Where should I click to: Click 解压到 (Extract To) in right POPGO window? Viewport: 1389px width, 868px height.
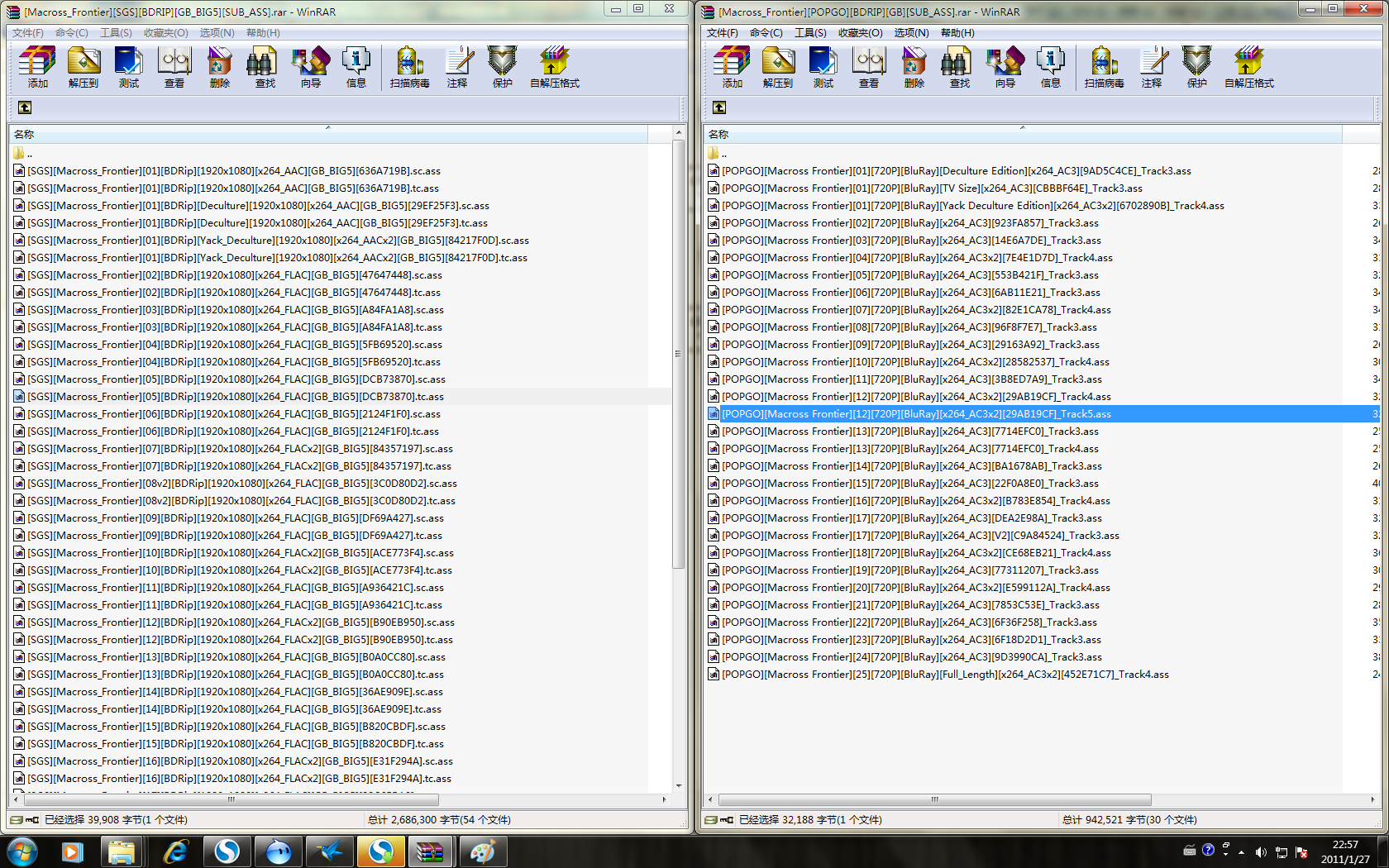coord(777,67)
